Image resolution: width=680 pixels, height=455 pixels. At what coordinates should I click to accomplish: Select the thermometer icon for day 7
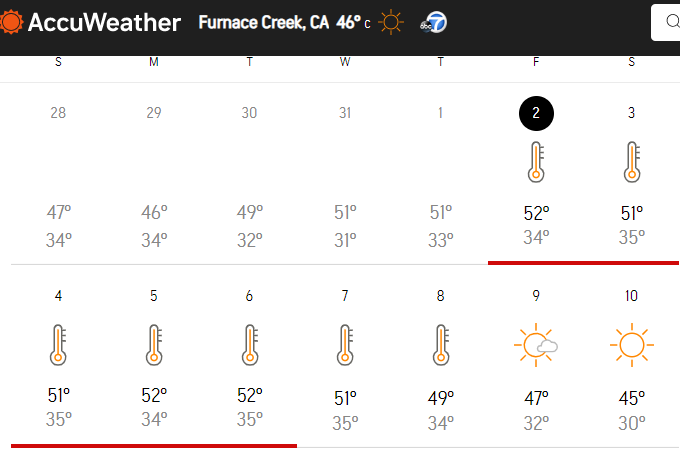tap(345, 345)
